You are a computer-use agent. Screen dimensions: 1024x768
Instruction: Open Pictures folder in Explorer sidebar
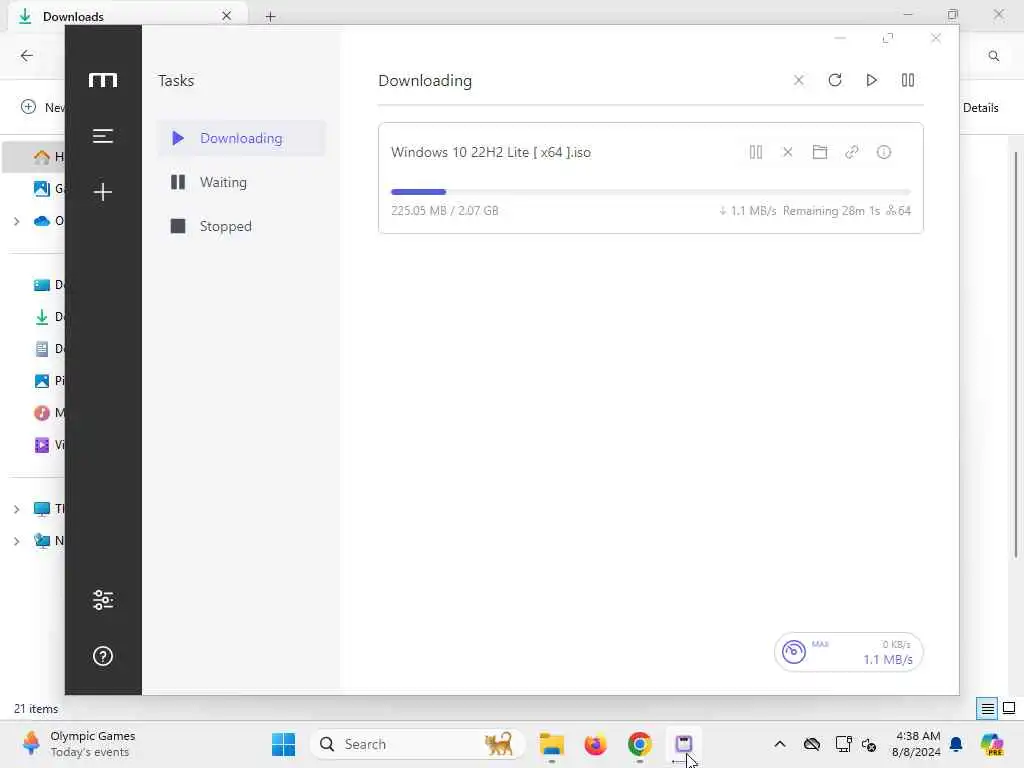click(x=48, y=381)
